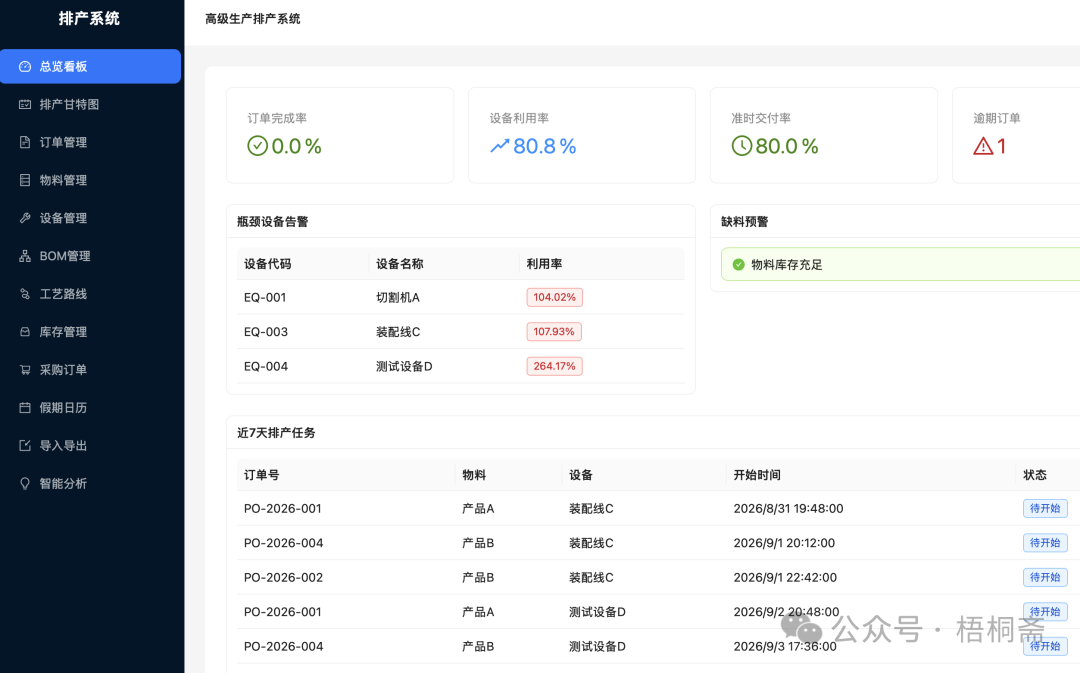The height and width of the screenshot is (673, 1080).
Task: Click 待开始 tag for the 2026/8/31 19:48:00 row
Action: (x=1045, y=508)
